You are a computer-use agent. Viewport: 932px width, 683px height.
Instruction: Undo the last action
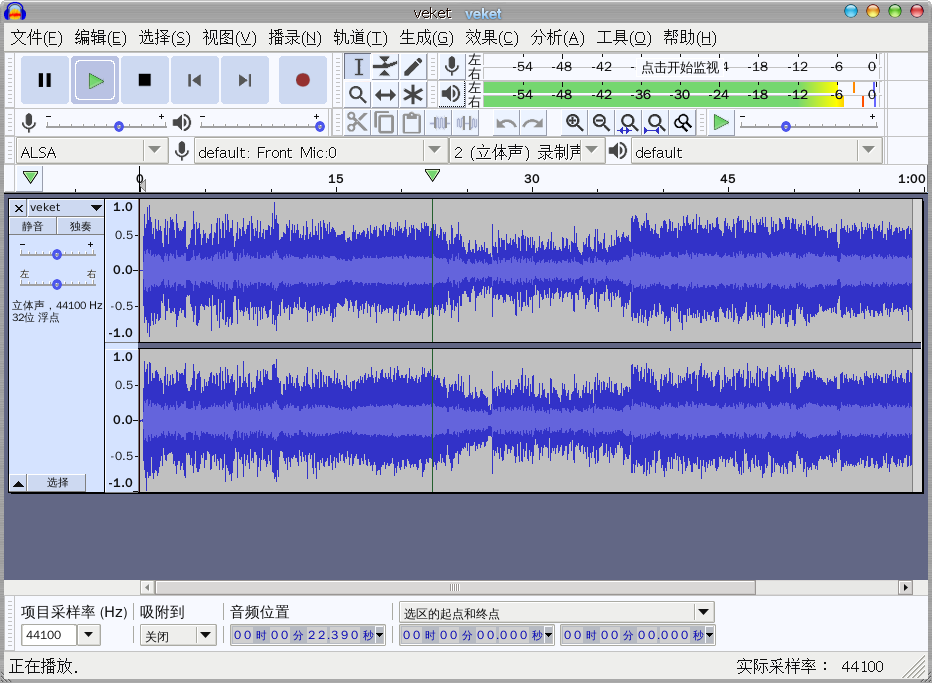coord(506,123)
